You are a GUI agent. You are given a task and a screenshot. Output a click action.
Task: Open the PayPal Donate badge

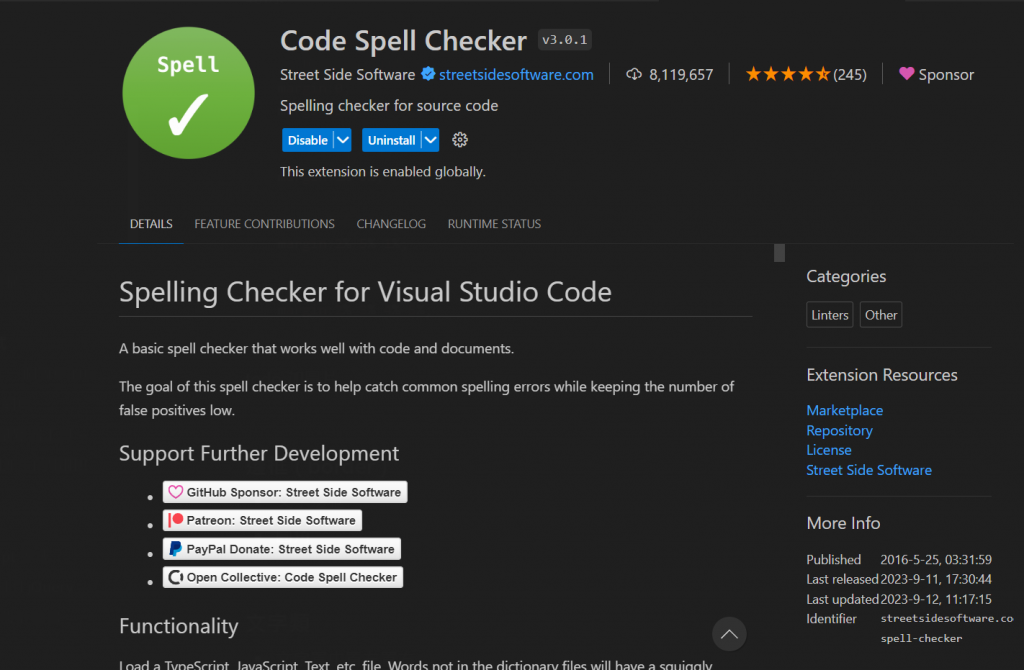(x=282, y=549)
